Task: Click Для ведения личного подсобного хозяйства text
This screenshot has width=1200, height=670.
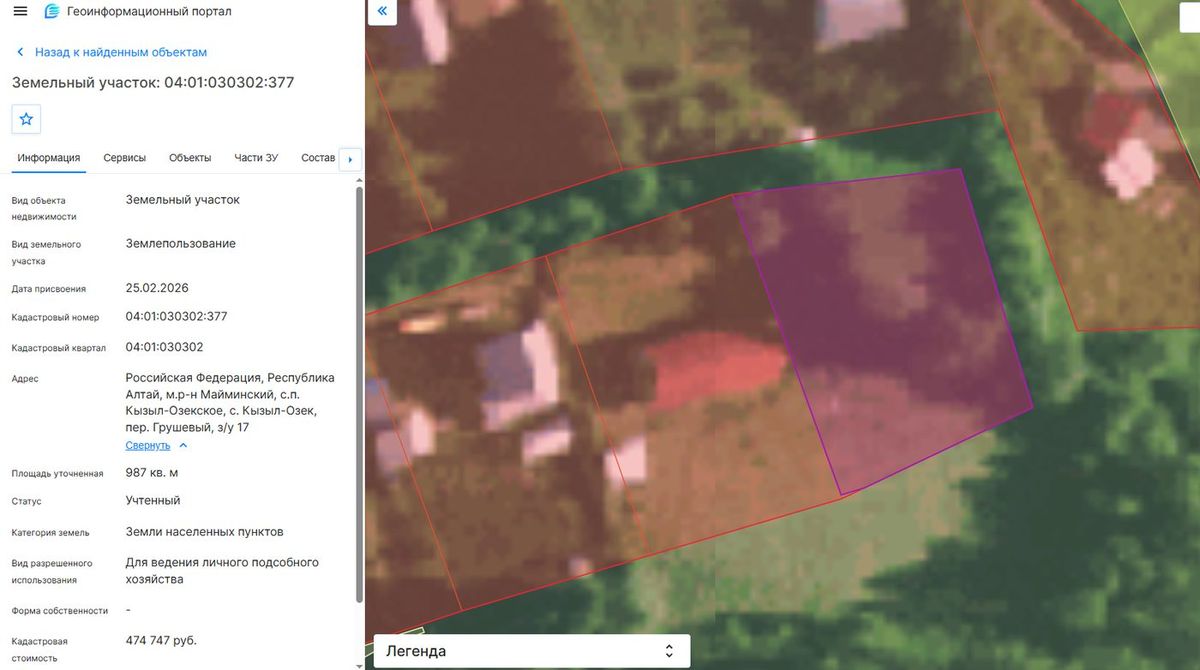Action: [222, 571]
